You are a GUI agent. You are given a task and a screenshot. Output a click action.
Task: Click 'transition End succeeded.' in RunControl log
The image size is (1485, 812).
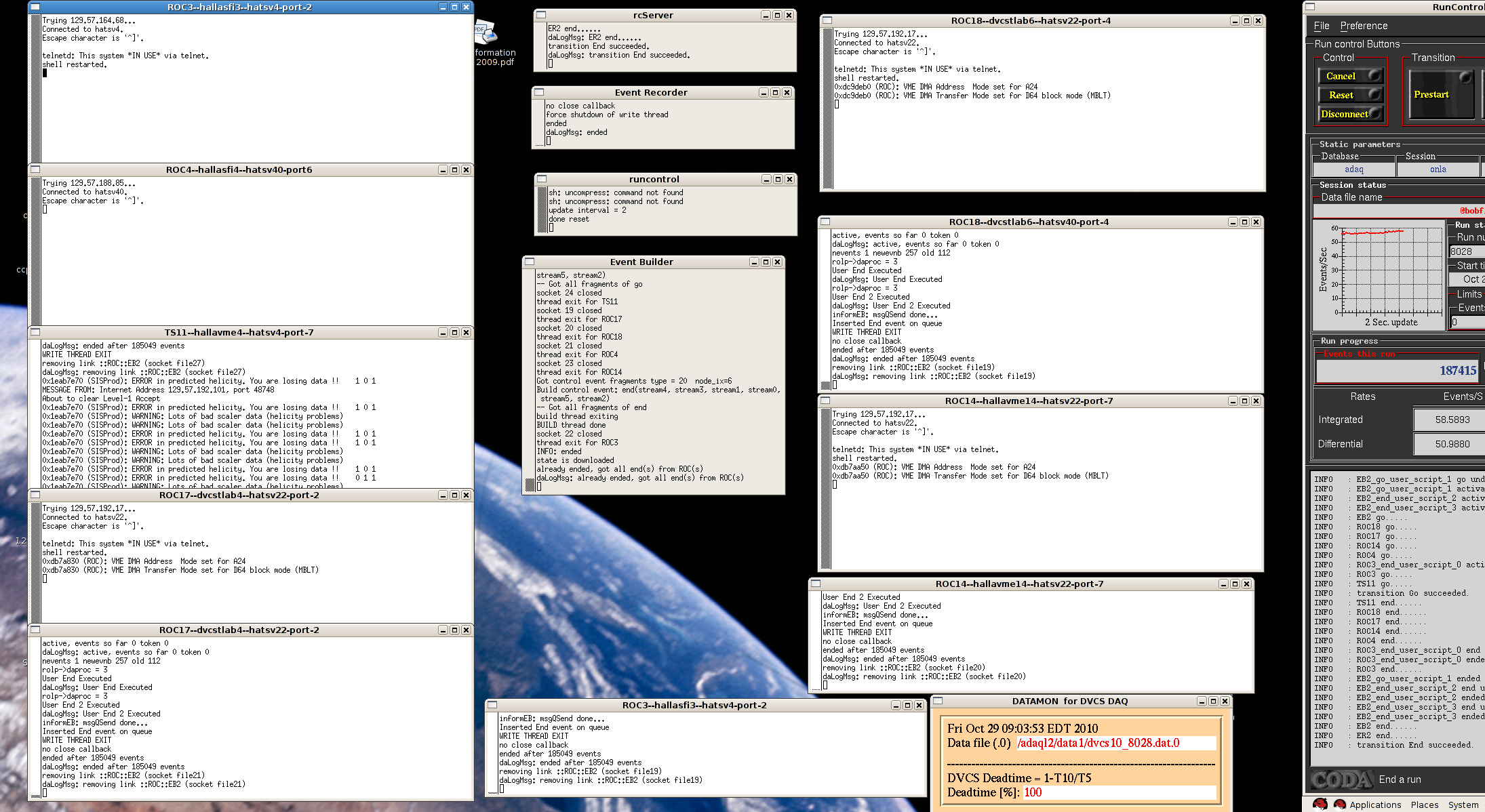click(1414, 745)
